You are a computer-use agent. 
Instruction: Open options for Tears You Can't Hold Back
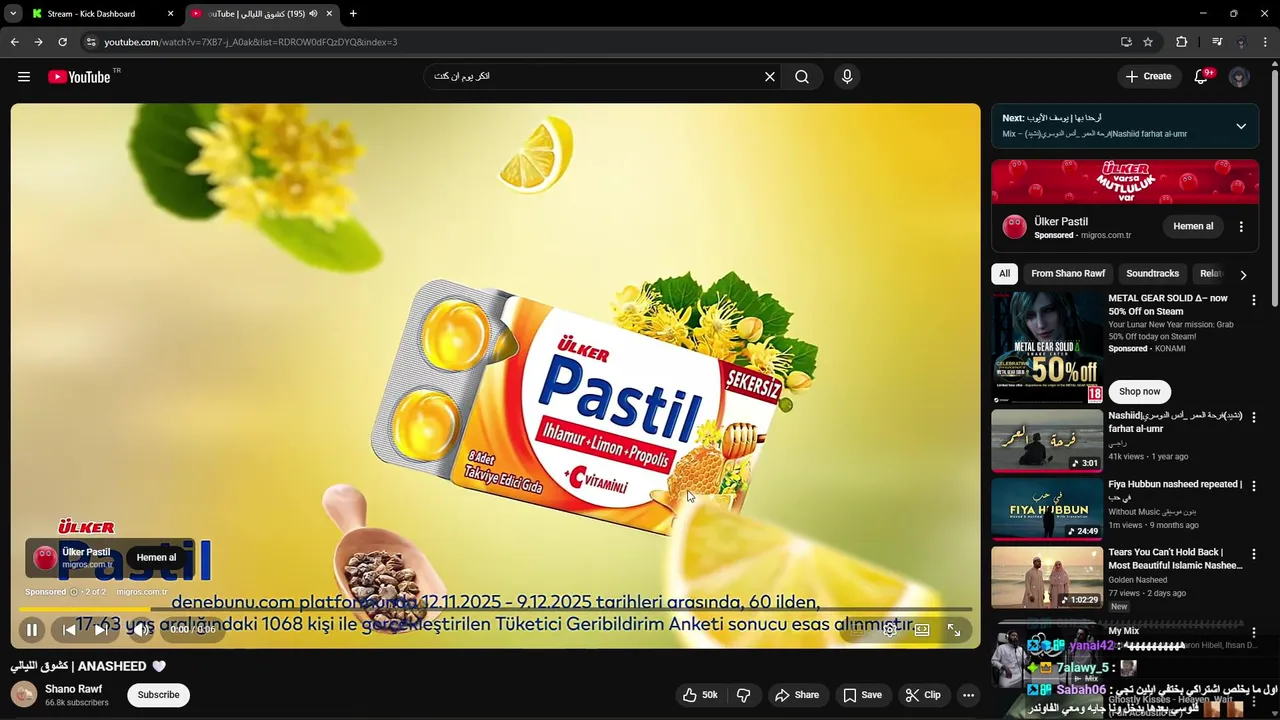tap(1253, 553)
